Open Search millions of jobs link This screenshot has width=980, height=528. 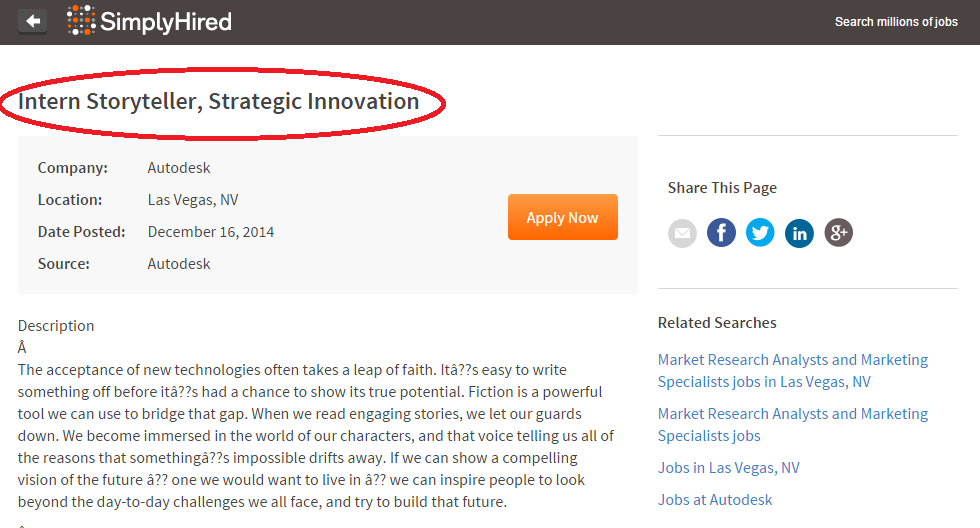pyautogui.click(x=896, y=22)
